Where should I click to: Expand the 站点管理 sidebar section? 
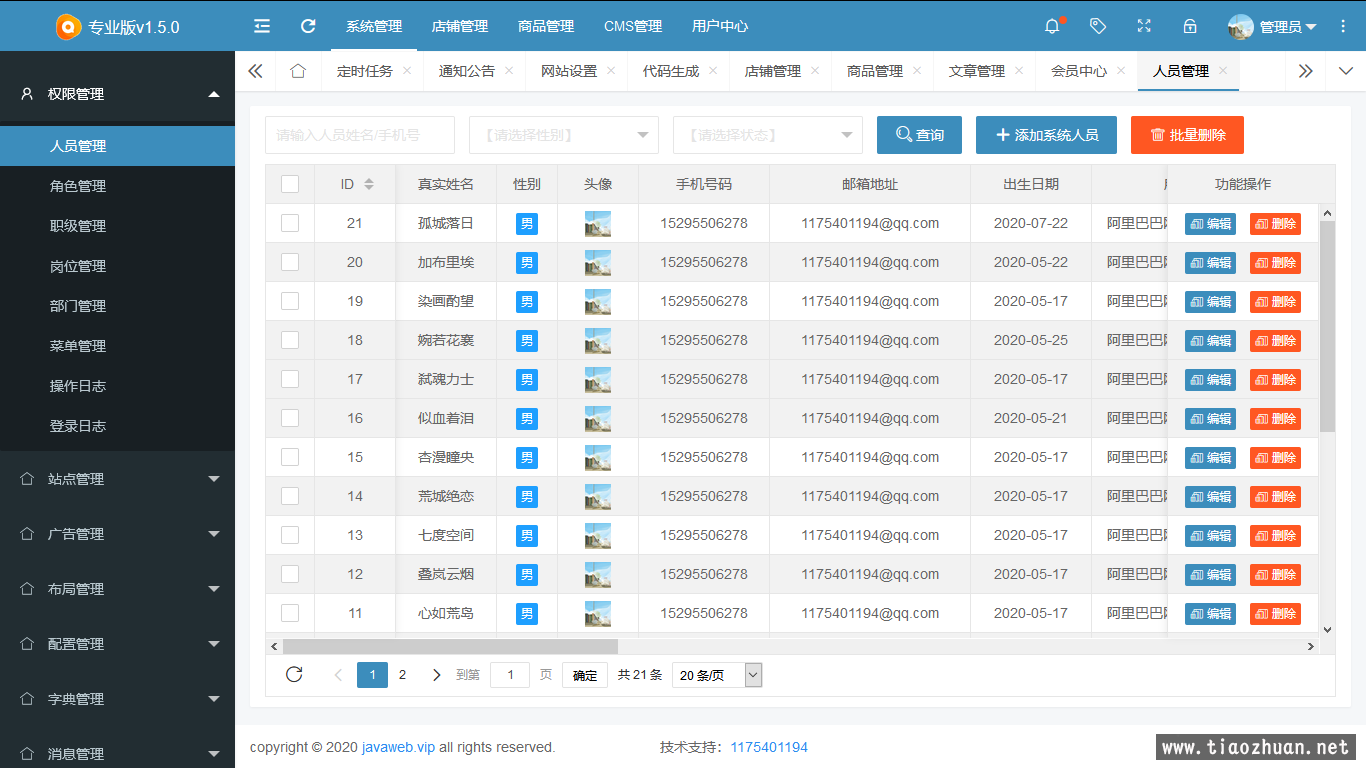tap(117, 479)
